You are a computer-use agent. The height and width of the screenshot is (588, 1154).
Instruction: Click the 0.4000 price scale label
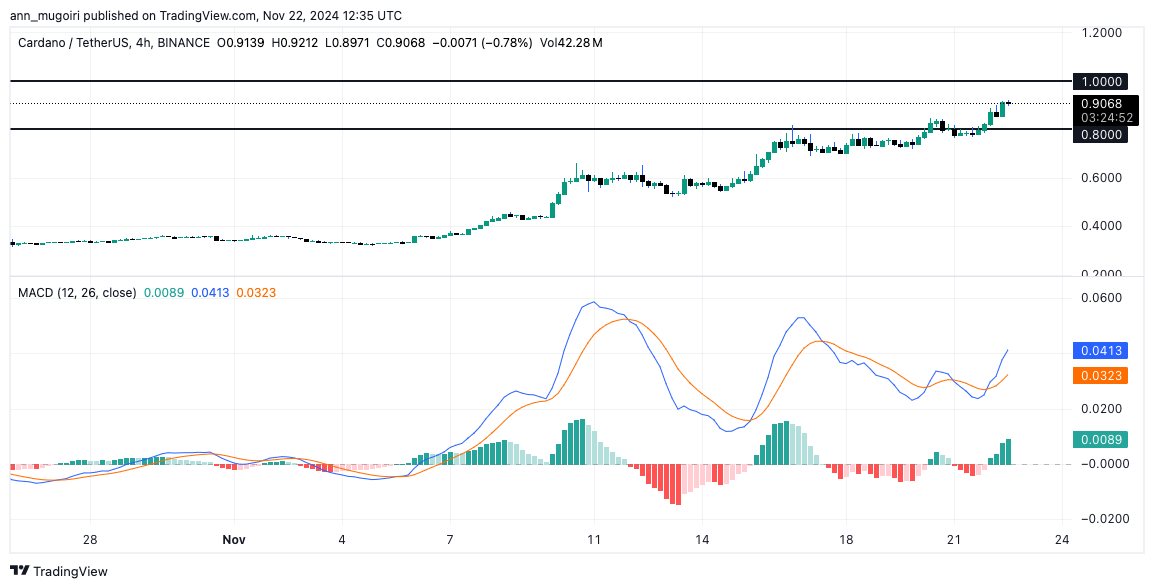[x=1101, y=226]
